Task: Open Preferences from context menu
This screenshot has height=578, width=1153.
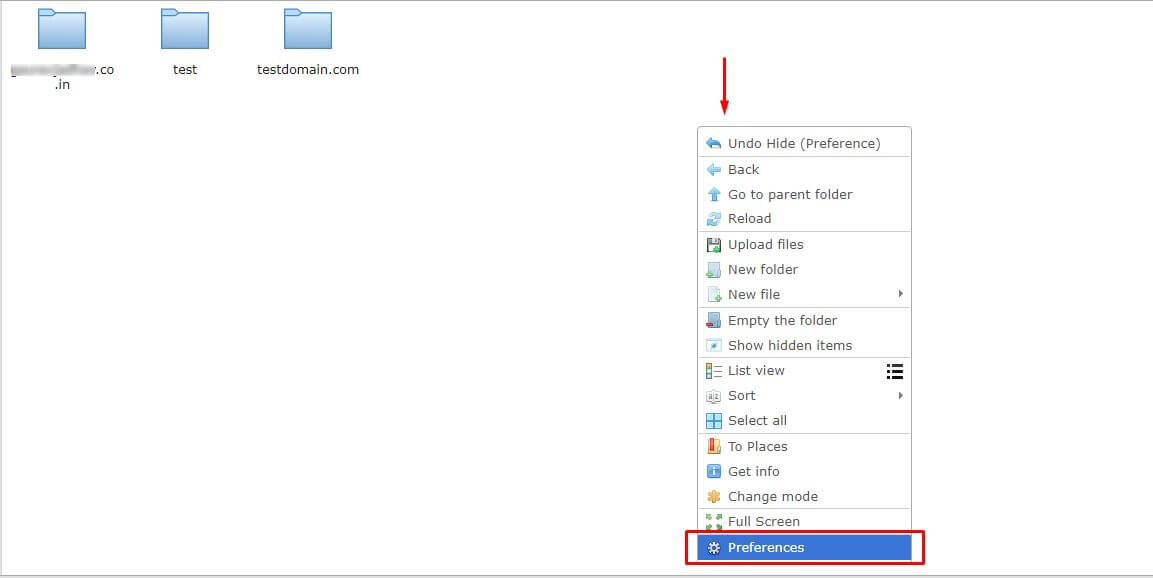Action: 804,548
